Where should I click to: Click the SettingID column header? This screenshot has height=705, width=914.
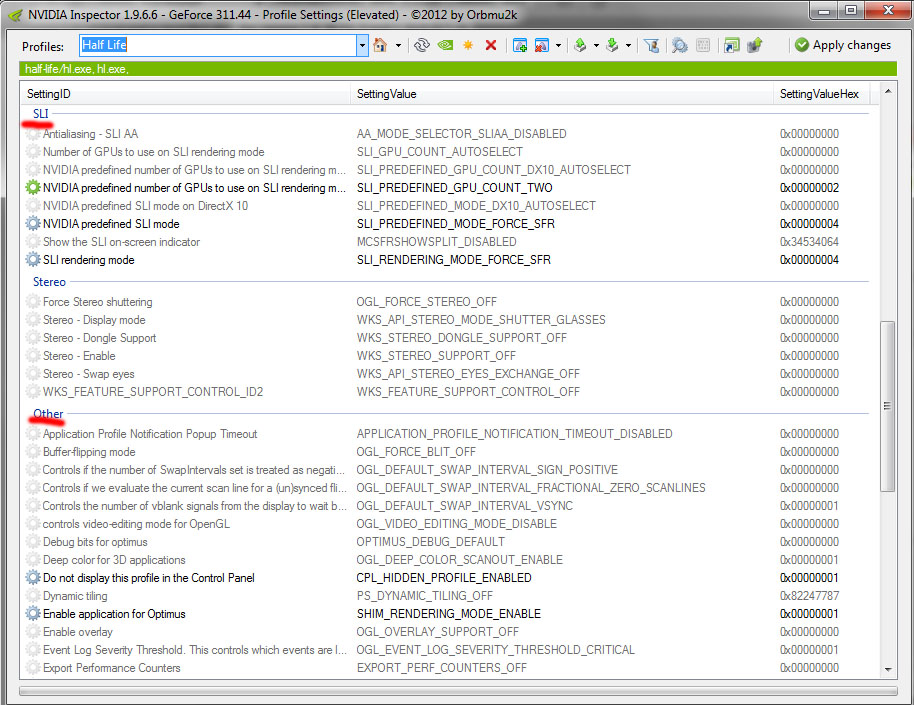point(185,94)
